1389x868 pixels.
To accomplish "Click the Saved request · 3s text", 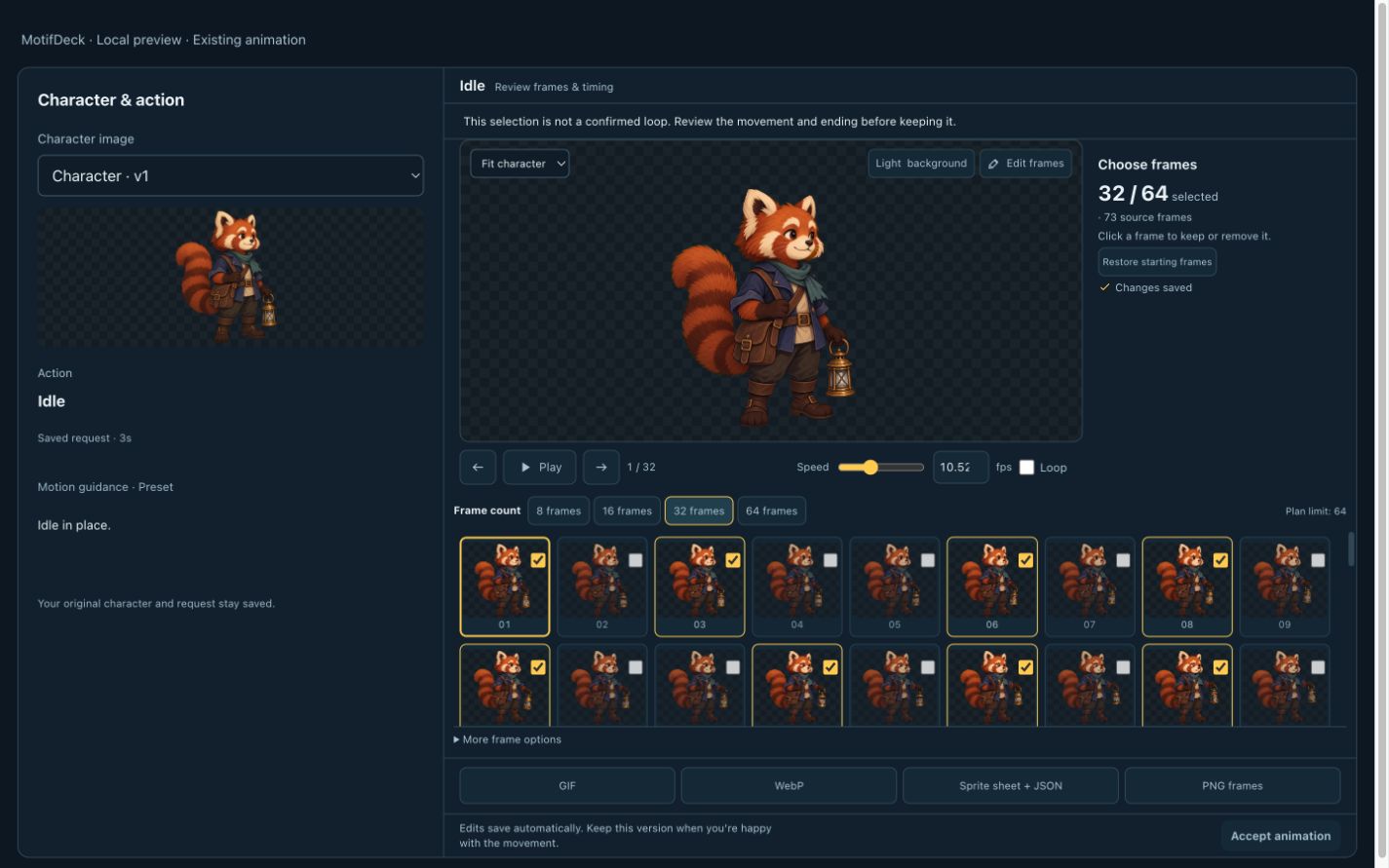I will coord(85,438).
